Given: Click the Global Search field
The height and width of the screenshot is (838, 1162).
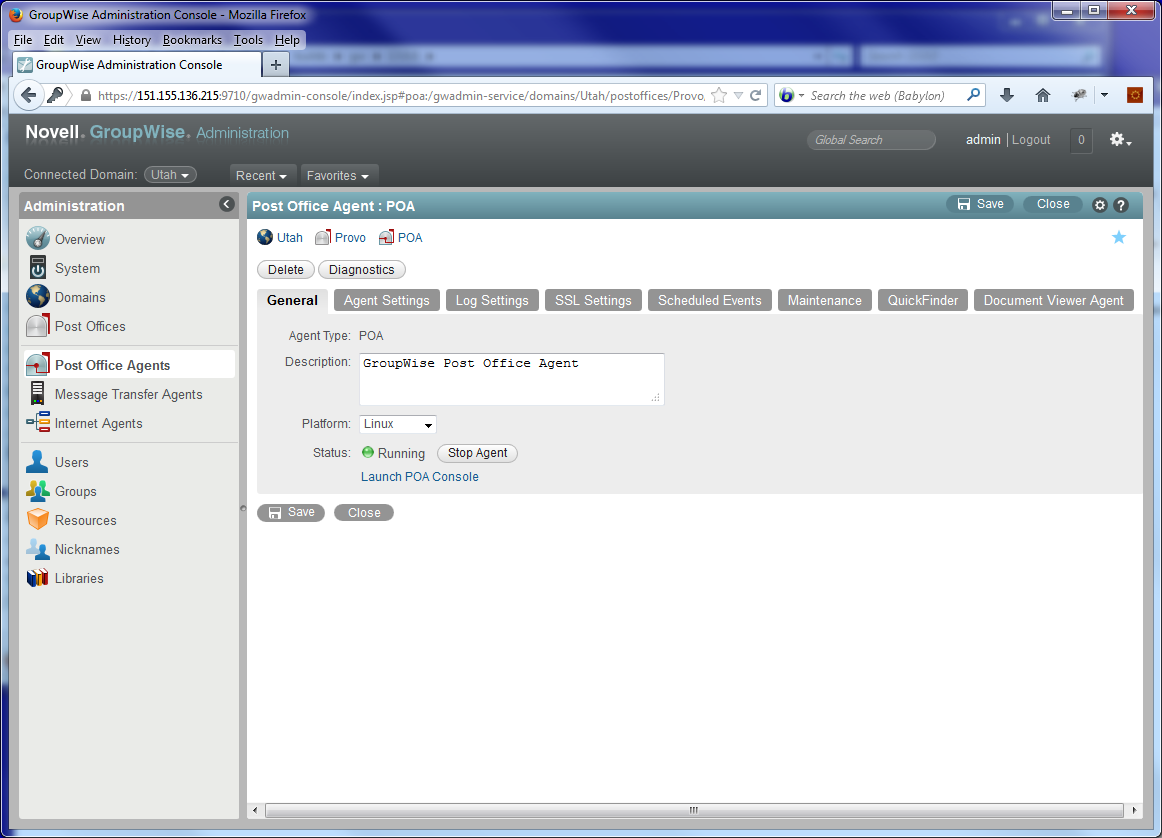Looking at the screenshot, I should (871, 139).
